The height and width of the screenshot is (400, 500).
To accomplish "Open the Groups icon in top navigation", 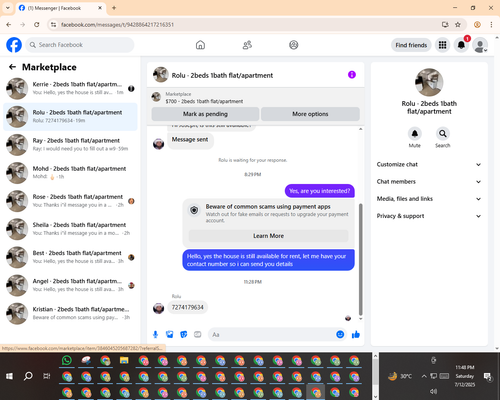I will (x=294, y=45).
